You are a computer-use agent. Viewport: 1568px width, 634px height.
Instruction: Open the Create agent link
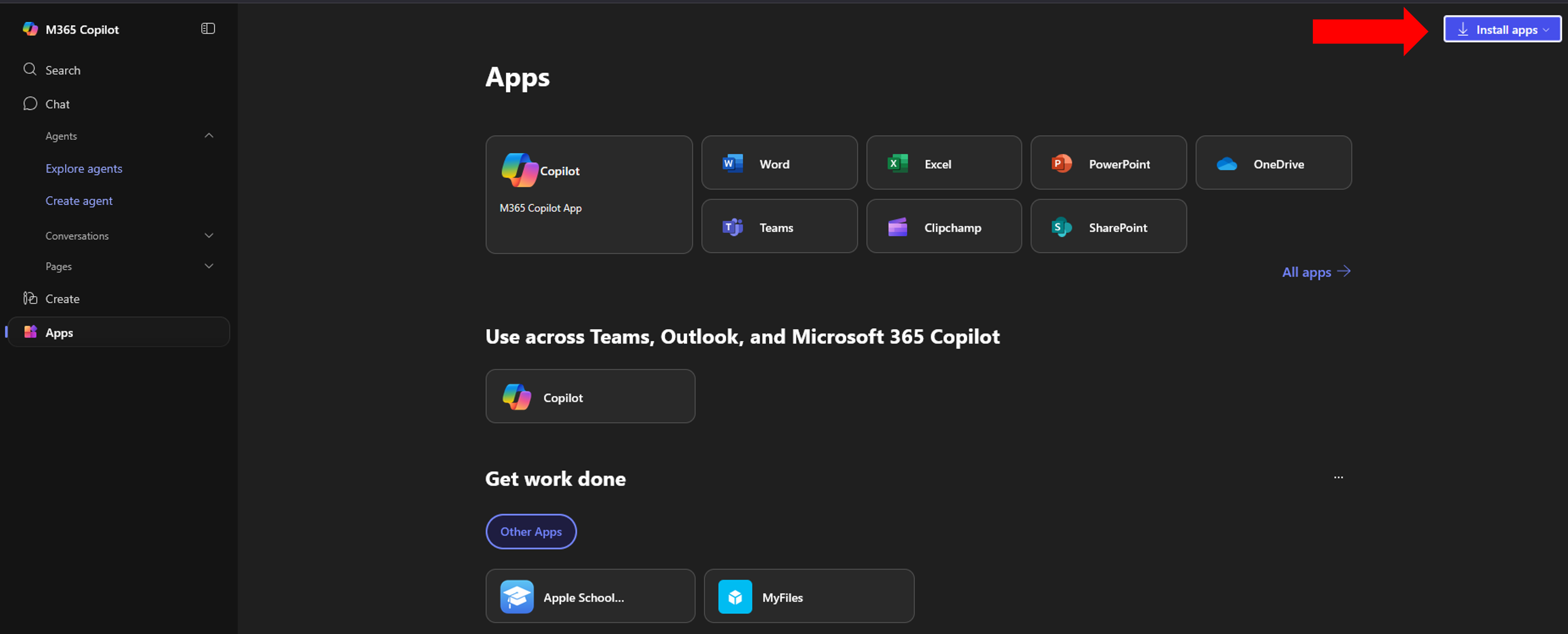coord(79,201)
